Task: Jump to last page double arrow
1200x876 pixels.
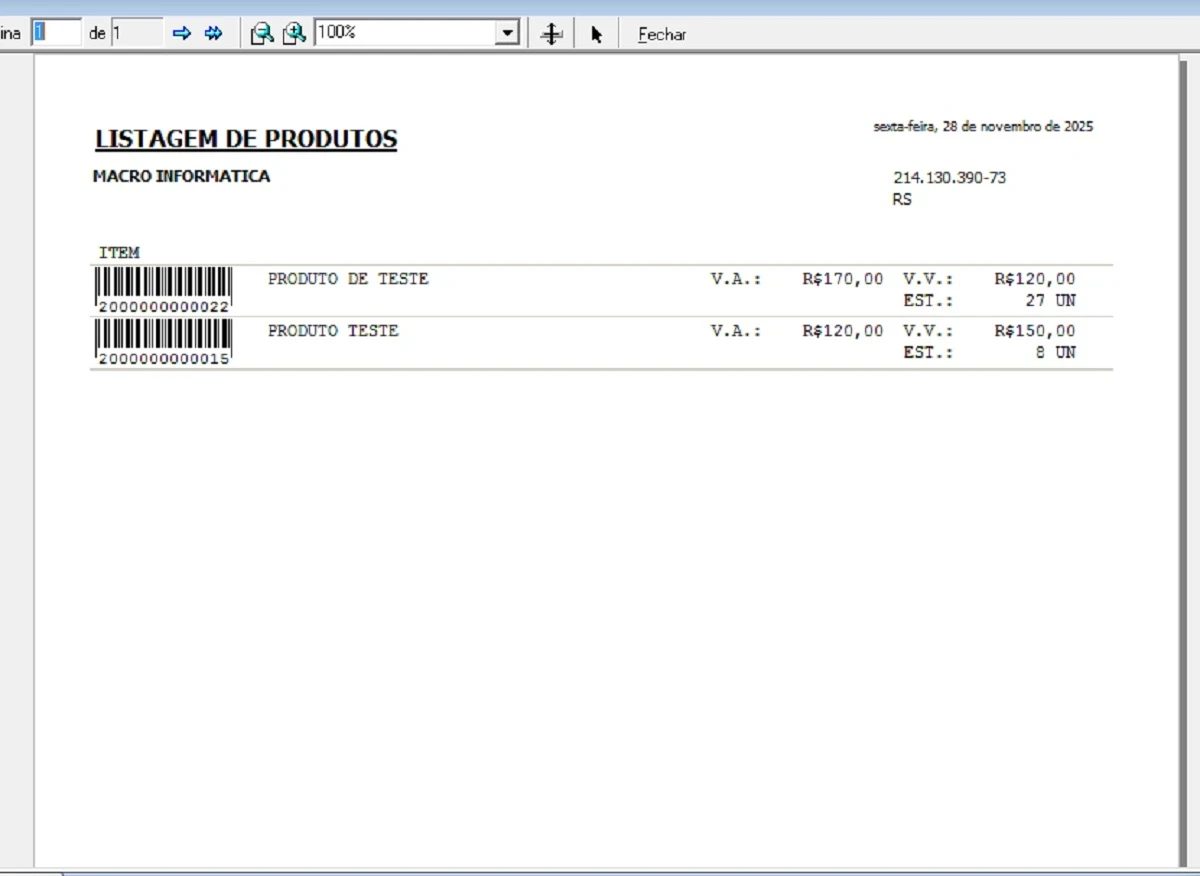Action: point(213,34)
